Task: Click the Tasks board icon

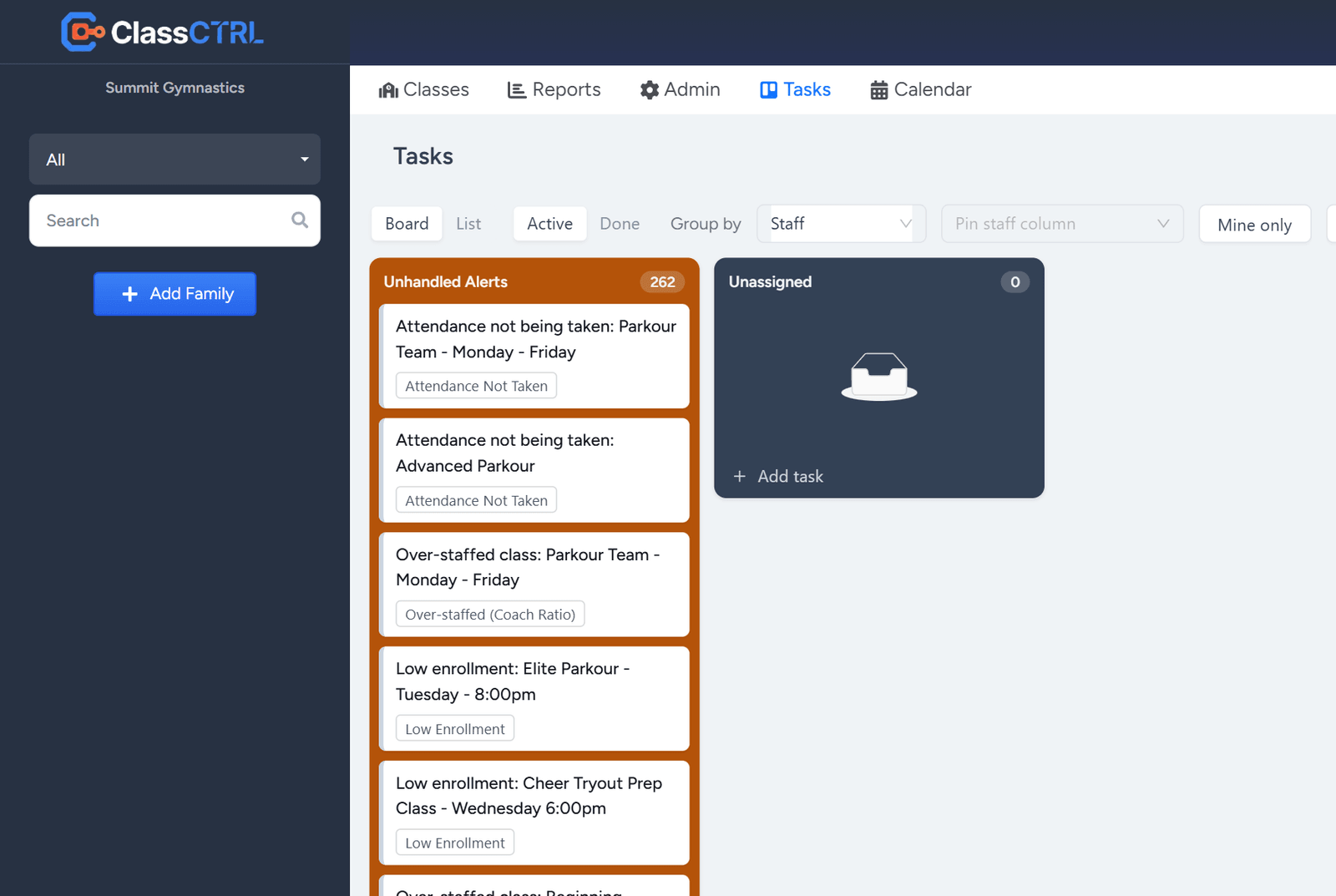Action: coord(769,90)
